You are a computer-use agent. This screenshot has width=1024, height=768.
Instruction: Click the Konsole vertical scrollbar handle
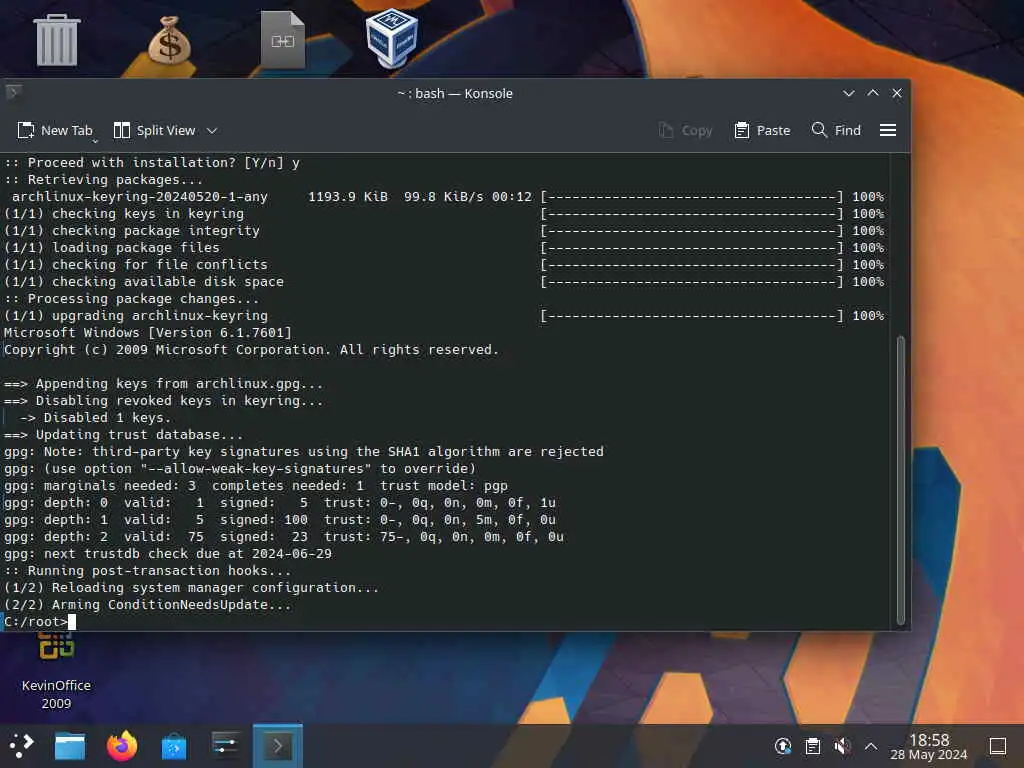pos(901,480)
